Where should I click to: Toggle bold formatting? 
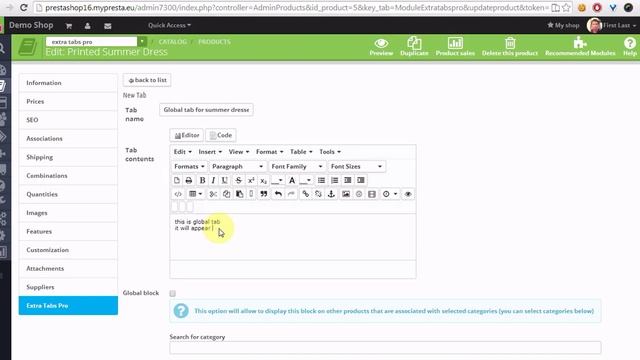(202, 180)
